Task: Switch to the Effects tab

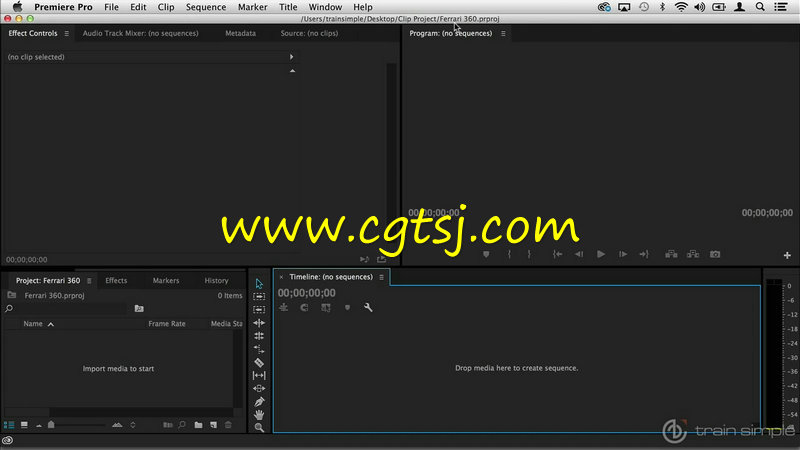Action: click(116, 281)
